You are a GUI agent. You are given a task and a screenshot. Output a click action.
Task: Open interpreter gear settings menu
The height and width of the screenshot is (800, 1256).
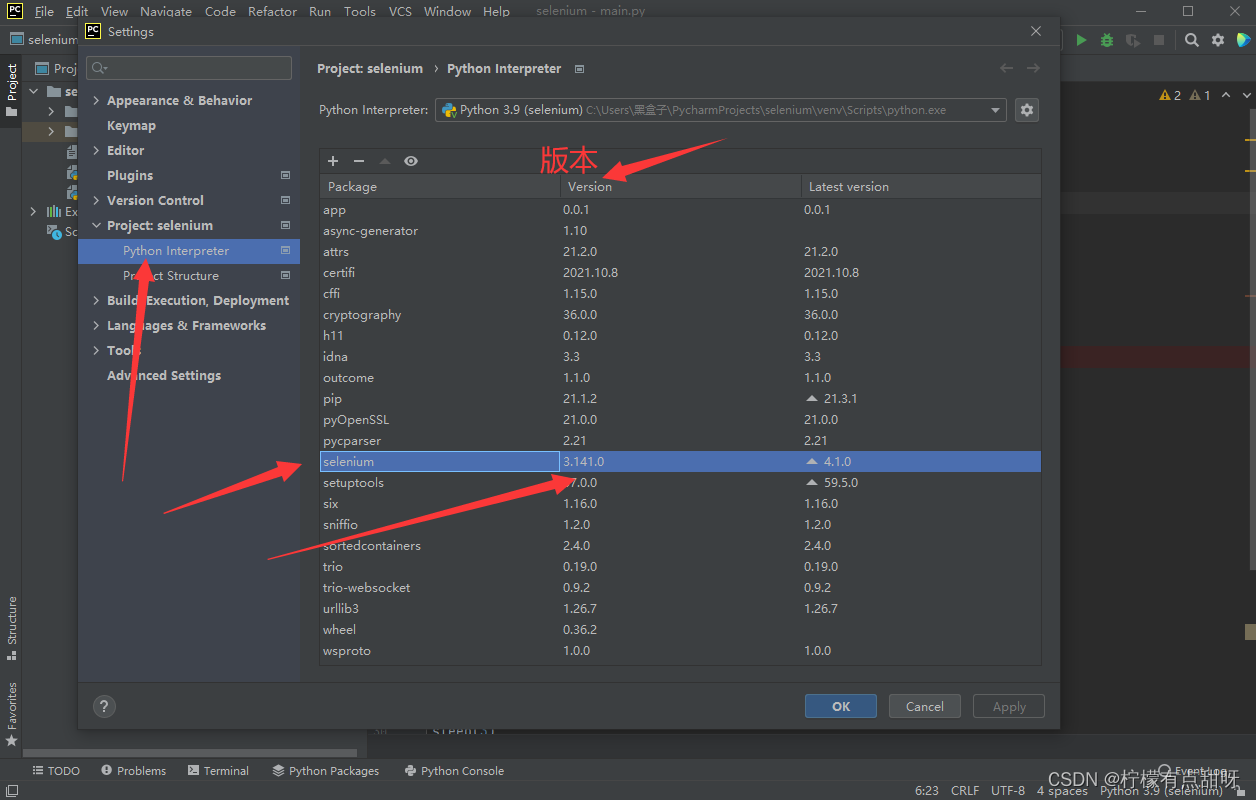(1026, 110)
